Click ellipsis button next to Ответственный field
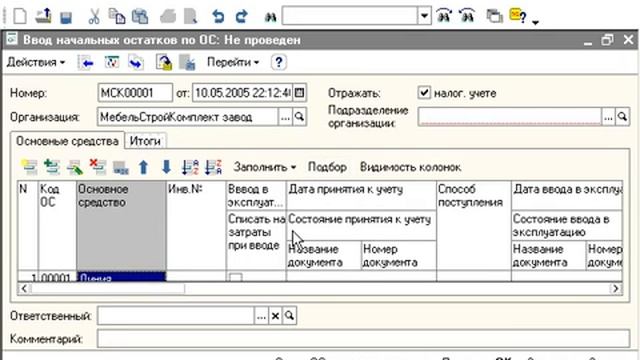 pyautogui.click(x=261, y=316)
